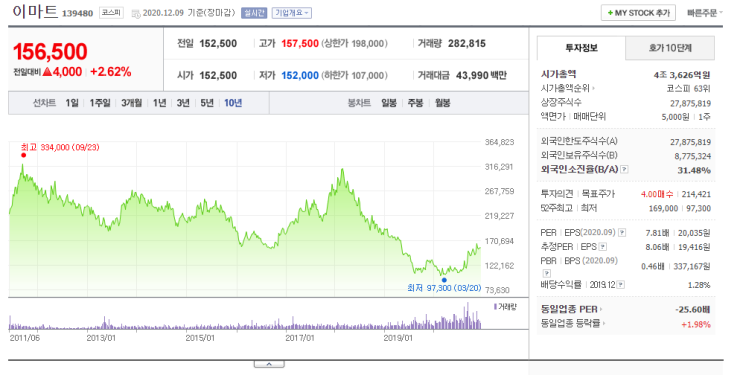Show the 월봉 monthly candle chart
This screenshot has width=743, height=375.
[x=443, y=103]
